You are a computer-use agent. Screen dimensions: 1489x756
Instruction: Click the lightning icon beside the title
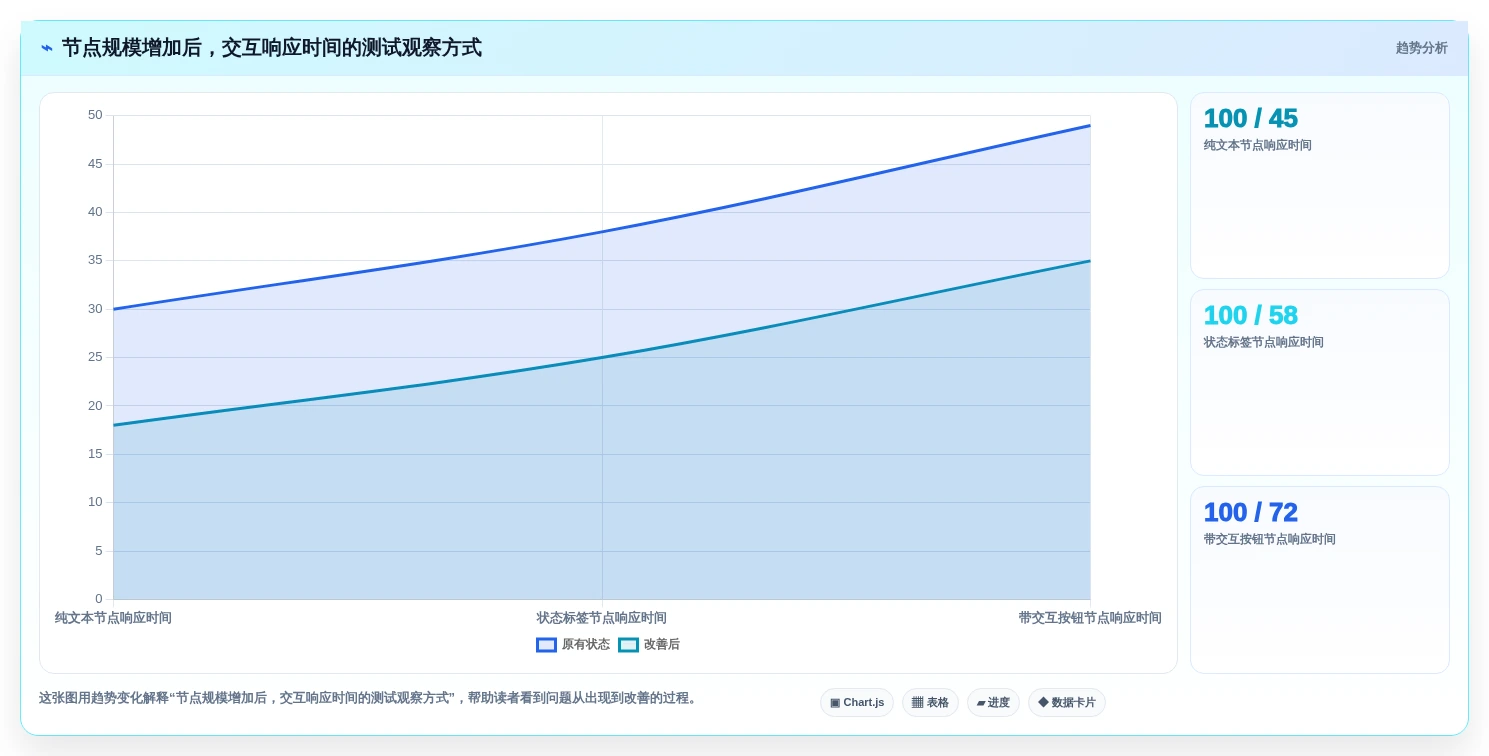pos(47,48)
